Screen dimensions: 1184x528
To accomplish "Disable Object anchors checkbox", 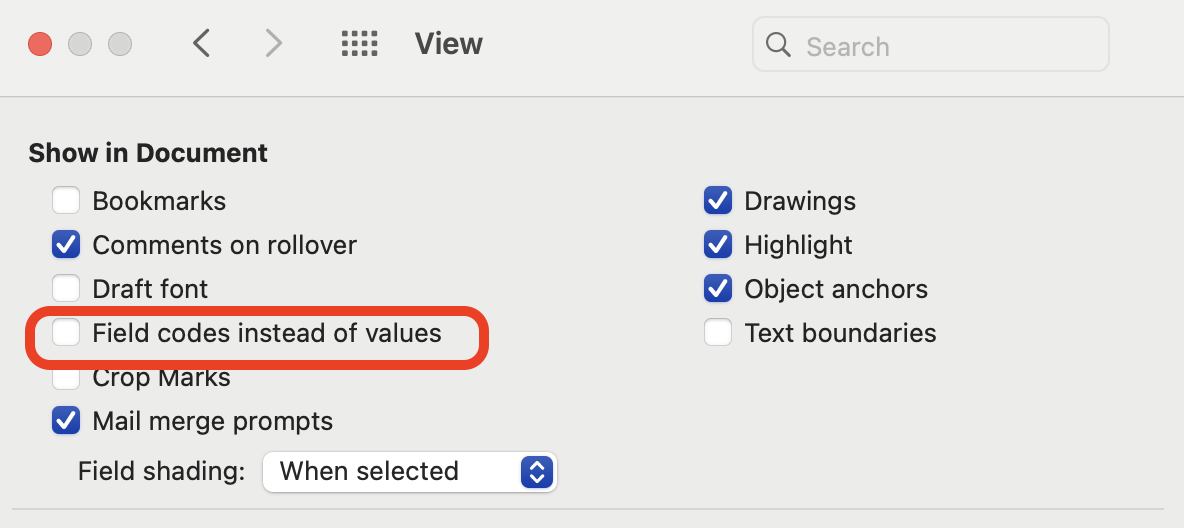I will coord(718,289).
